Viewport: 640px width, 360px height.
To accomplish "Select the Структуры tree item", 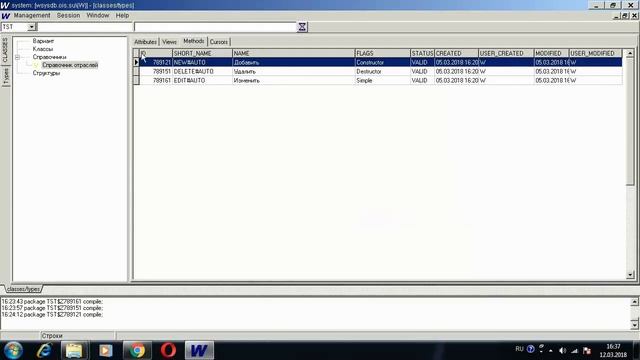I will point(47,73).
